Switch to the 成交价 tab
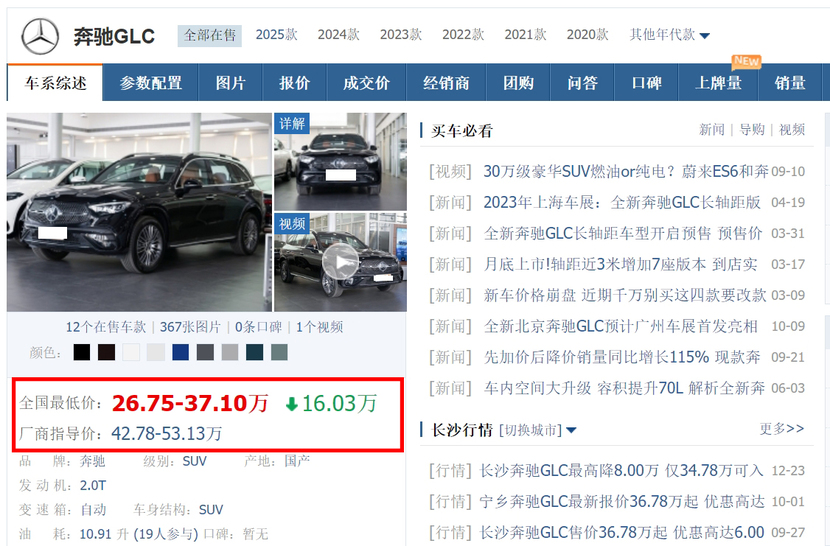This screenshot has height=546, width=830. point(366,83)
